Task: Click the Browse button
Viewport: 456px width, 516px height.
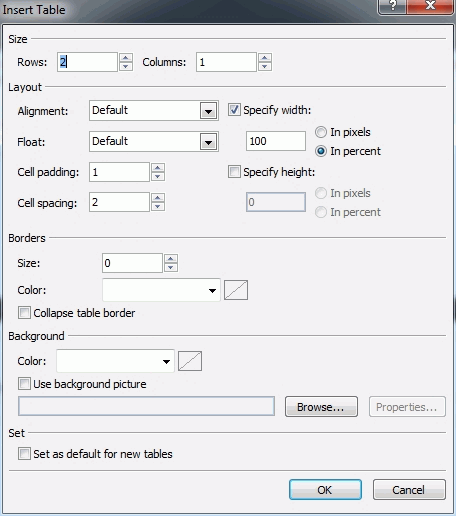Action: 321,407
